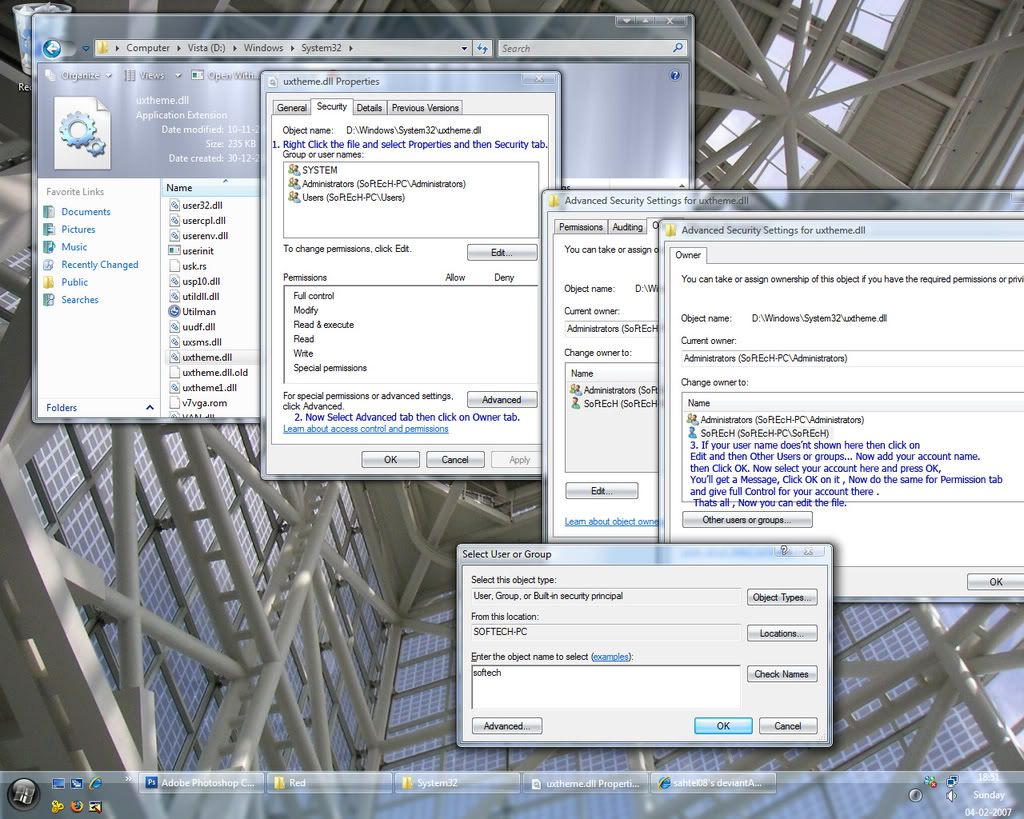
Task: Click Advanced... in Select User or Group
Action: (x=507, y=726)
